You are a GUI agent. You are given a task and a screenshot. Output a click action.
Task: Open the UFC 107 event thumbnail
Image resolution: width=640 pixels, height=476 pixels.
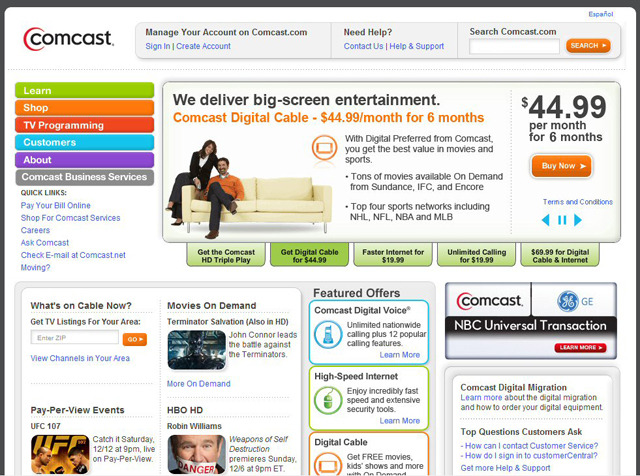(60, 454)
